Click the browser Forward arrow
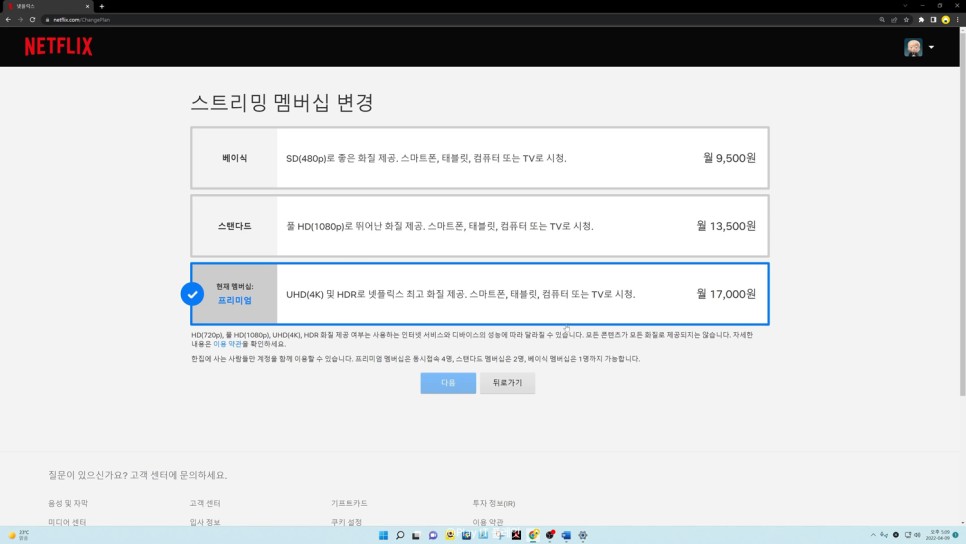Image resolution: width=966 pixels, height=544 pixels. (x=20, y=20)
